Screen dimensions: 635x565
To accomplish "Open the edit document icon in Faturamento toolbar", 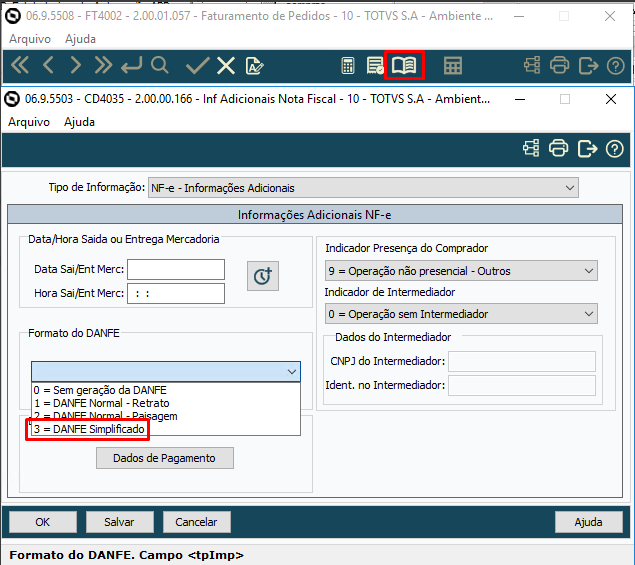I will [x=255, y=66].
